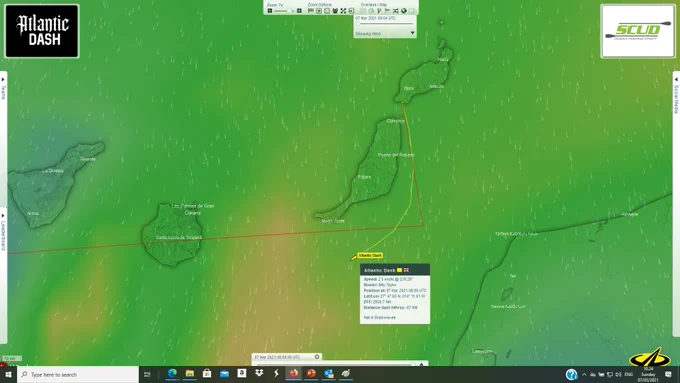The height and width of the screenshot is (383, 680).
Task: Click the Type here to search box
Action: [x=78, y=374]
